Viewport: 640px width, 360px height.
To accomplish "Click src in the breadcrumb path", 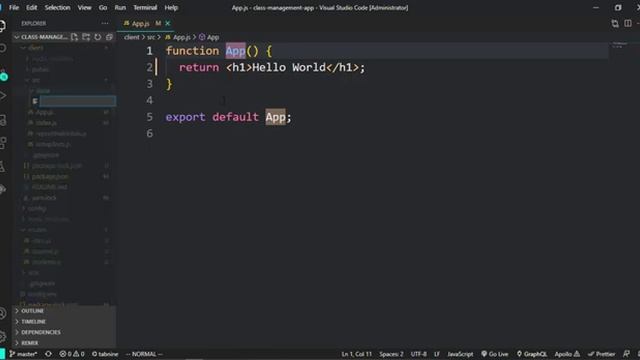I will pos(151,37).
